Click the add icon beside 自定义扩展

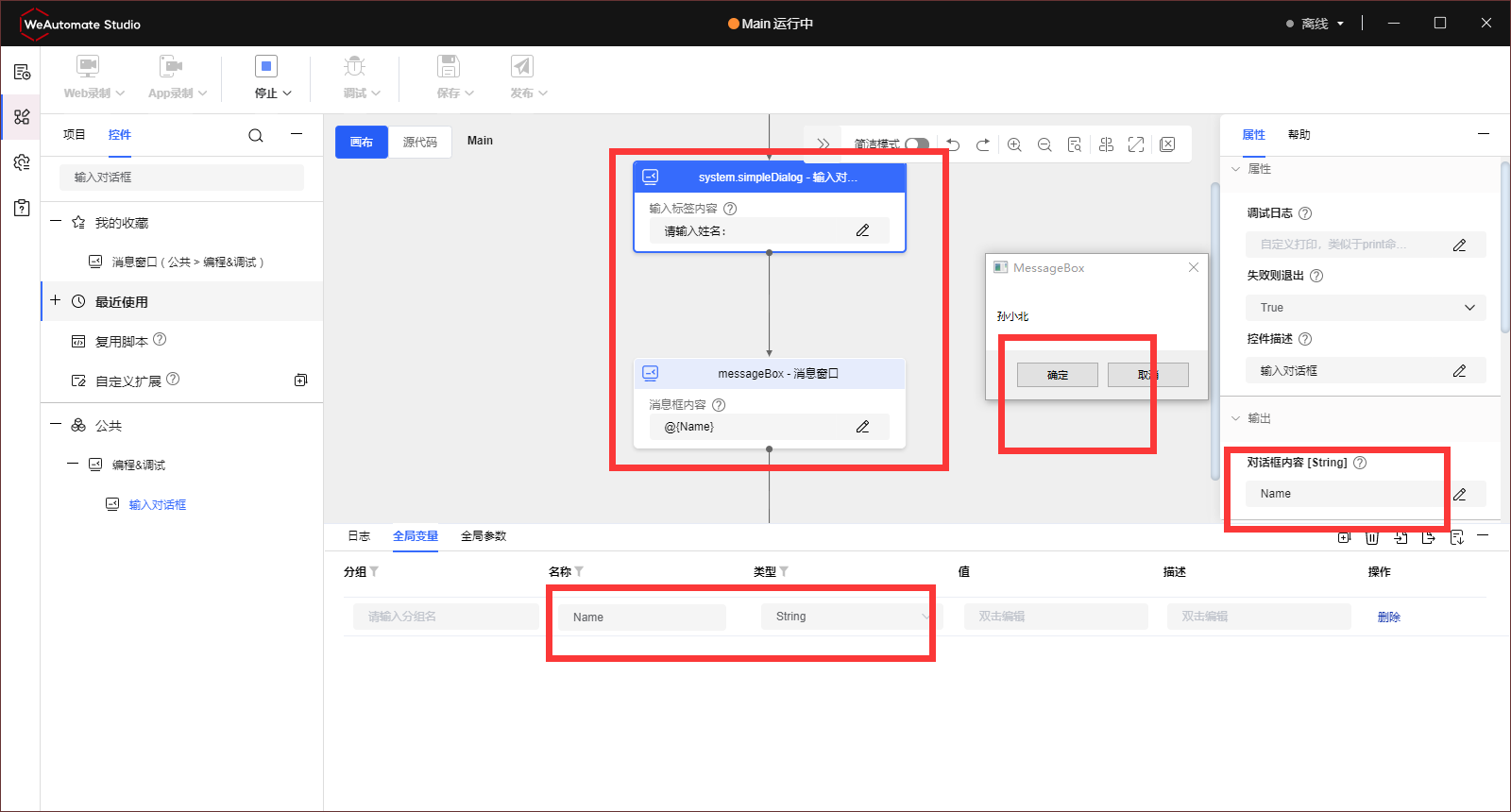click(x=300, y=381)
